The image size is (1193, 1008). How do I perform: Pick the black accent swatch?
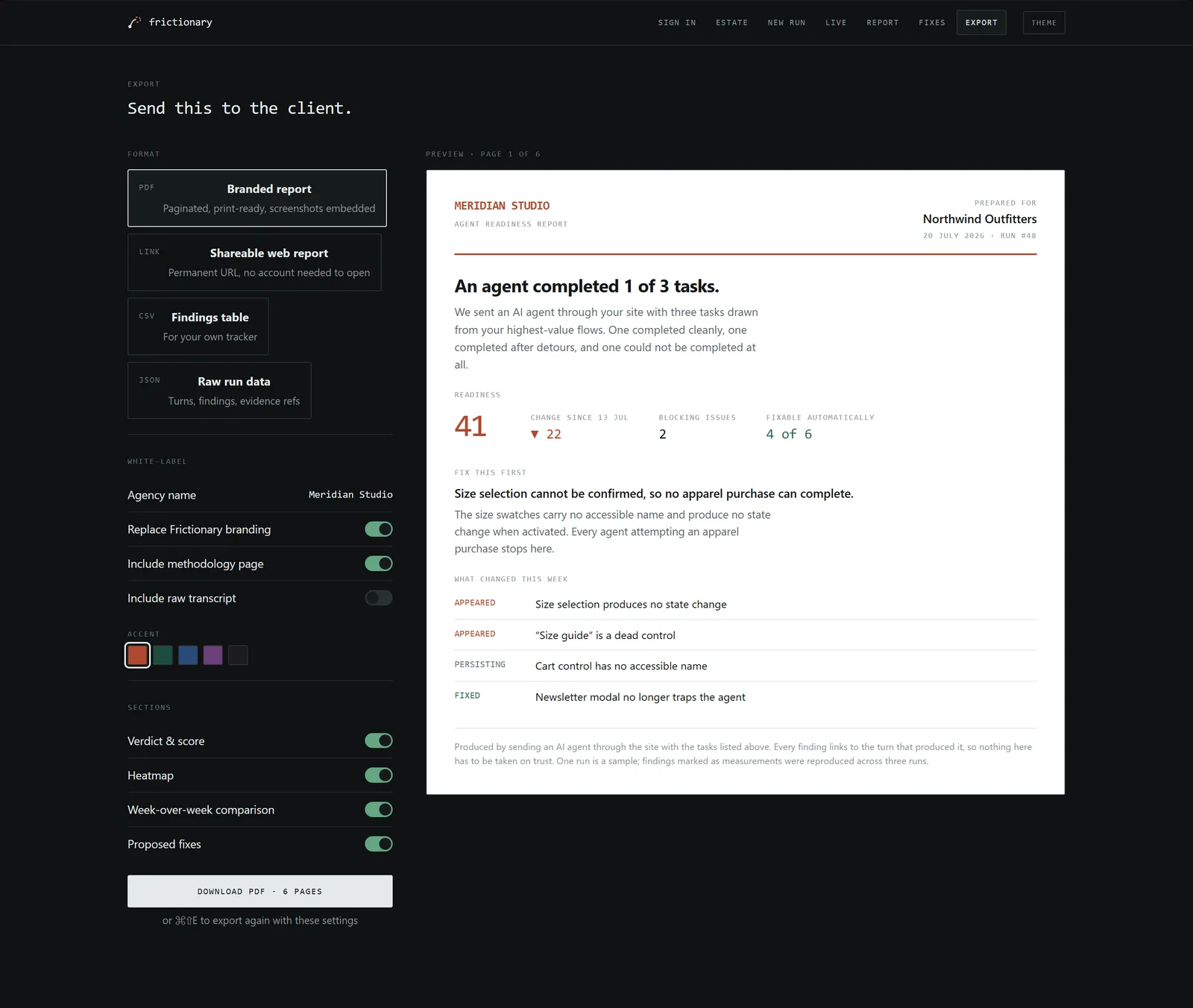[238, 655]
